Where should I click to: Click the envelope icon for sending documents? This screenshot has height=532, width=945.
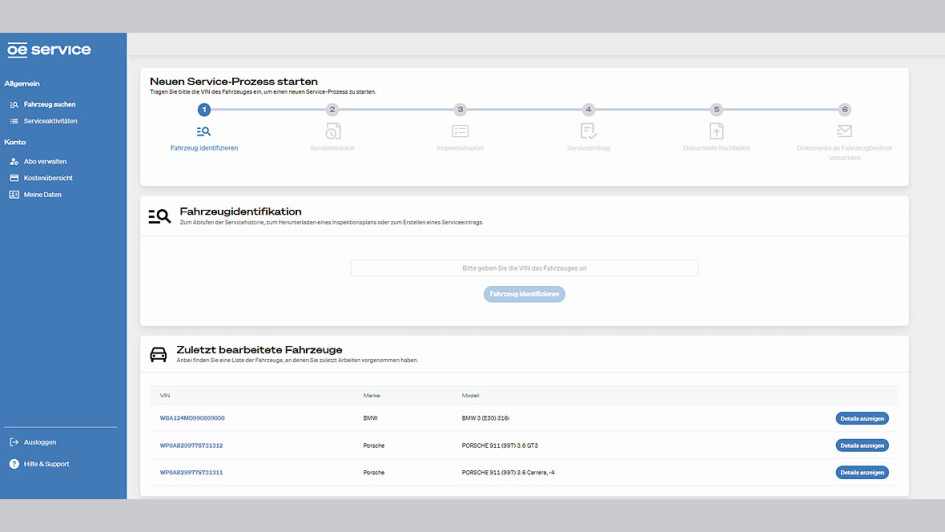[x=844, y=131]
